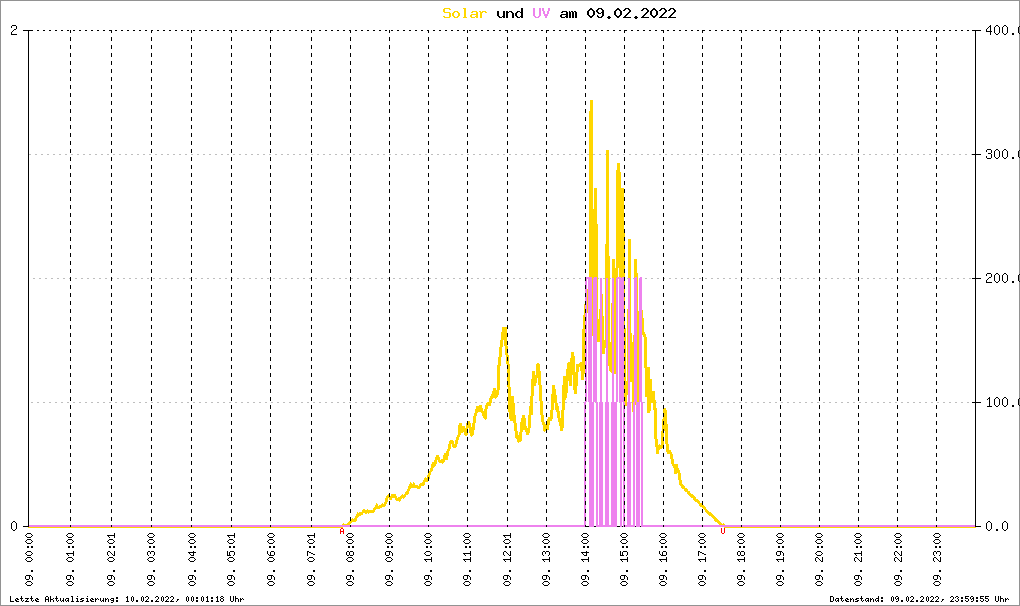Click the time label "09. 10:00"
Image resolution: width=1020 pixels, height=606 pixels.
pyautogui.click(x=429, y=560)
